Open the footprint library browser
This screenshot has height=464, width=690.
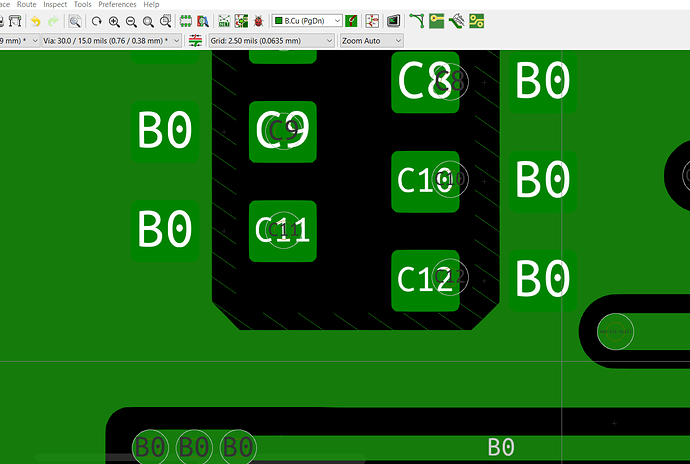(203, 21)
